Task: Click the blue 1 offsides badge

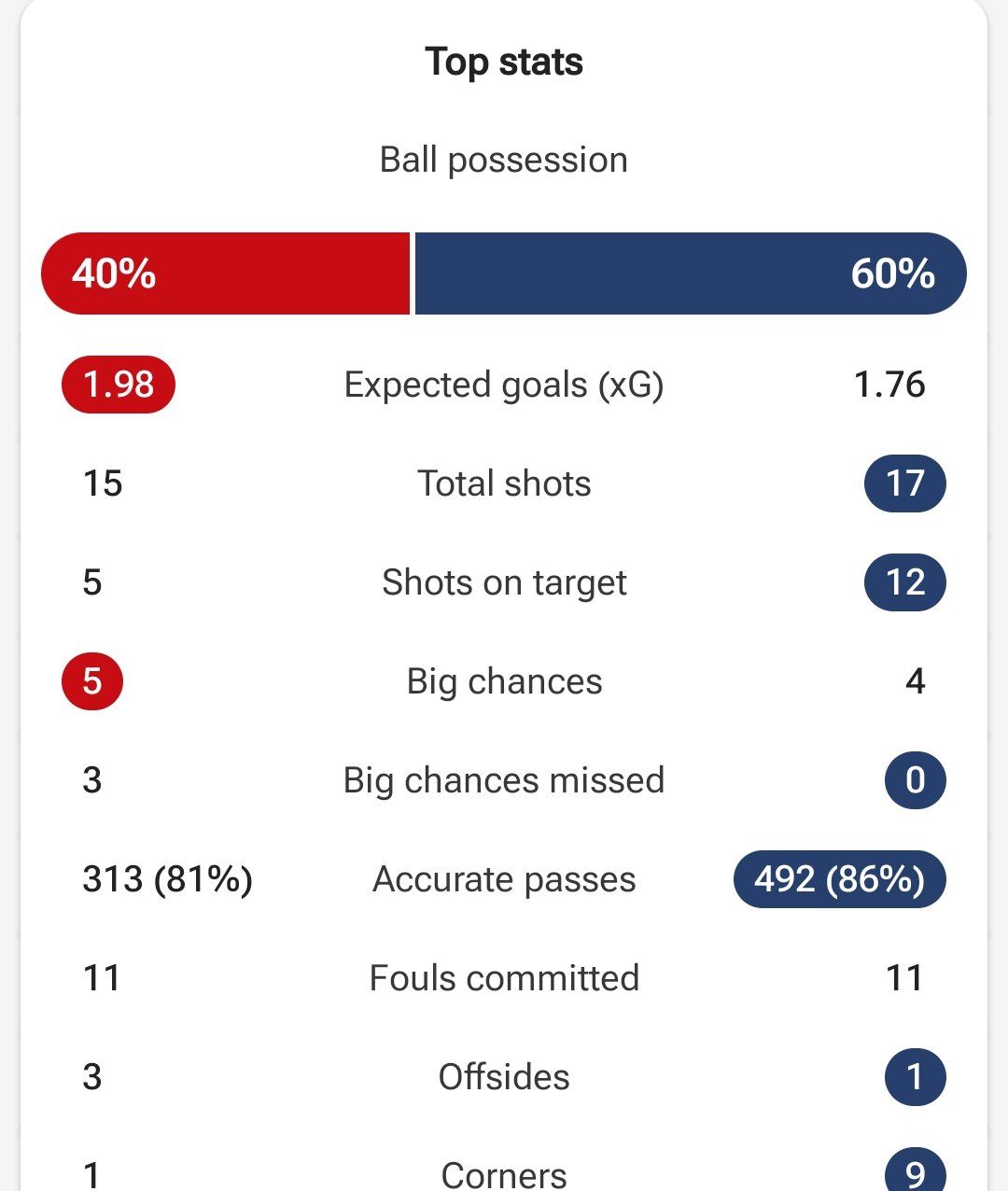Action: coord(915,1077)
